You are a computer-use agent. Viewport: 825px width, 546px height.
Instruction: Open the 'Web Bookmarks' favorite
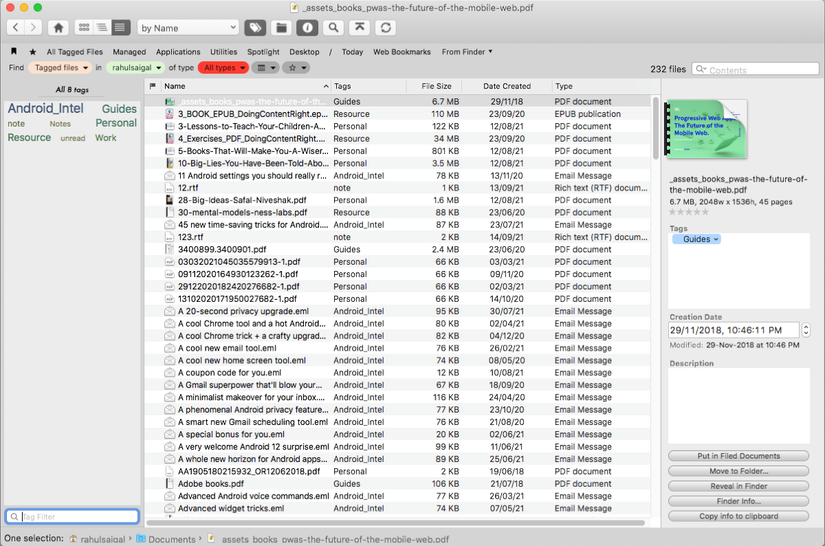(402, 52)
